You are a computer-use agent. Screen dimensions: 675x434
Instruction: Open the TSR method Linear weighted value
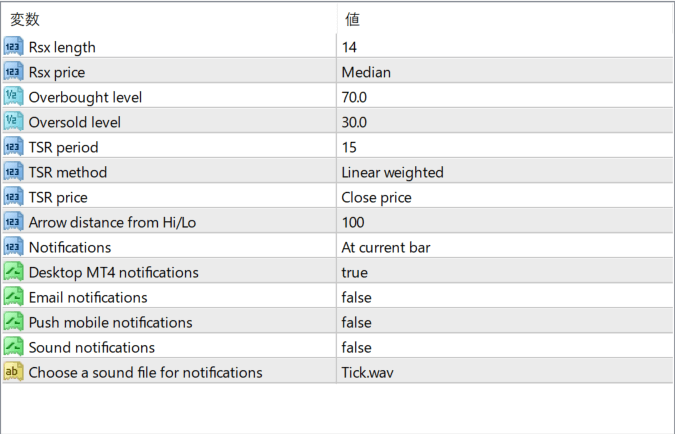504,172
